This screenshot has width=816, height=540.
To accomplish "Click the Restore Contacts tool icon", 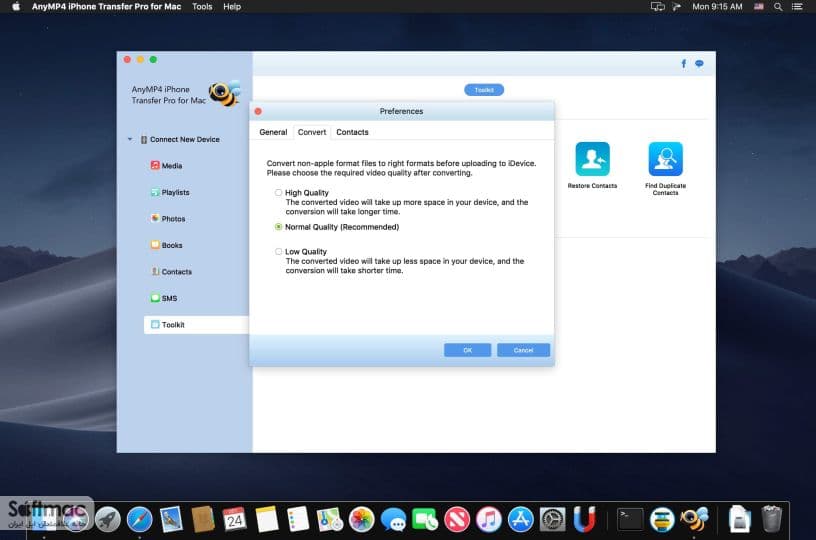I will pyautogui.click(x=592, y=159).
